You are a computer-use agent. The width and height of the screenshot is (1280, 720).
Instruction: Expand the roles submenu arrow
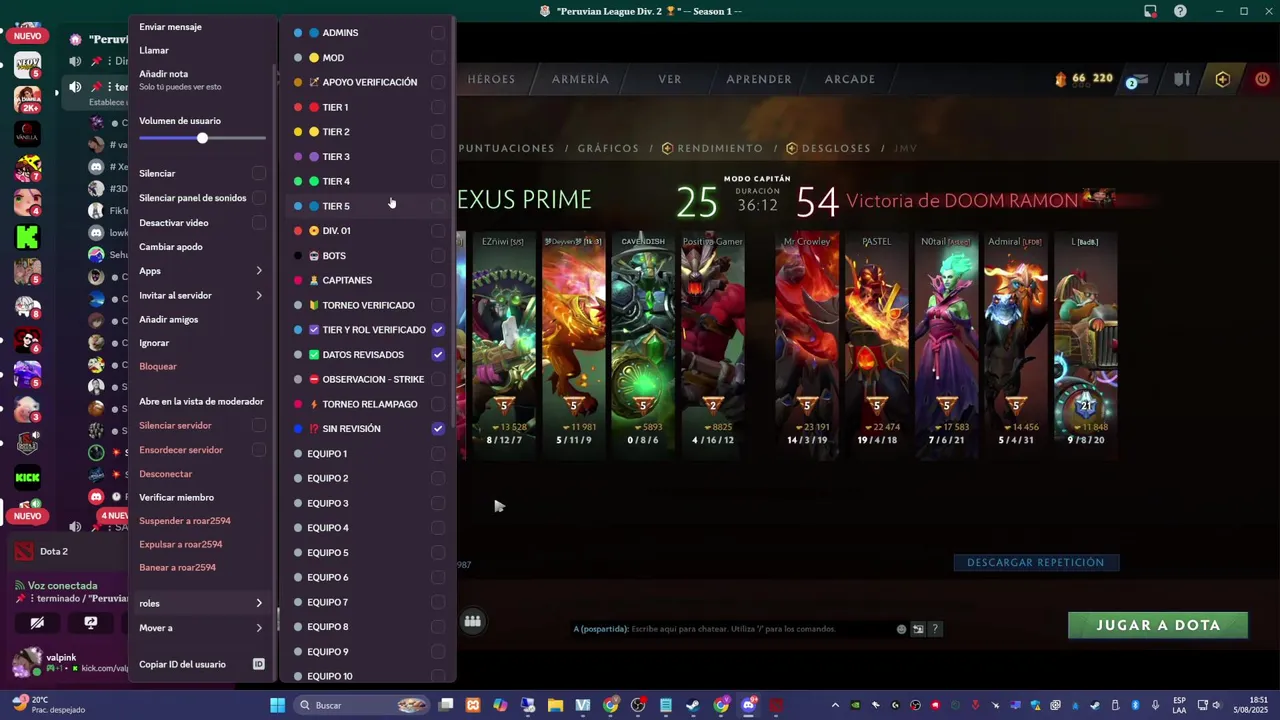coord(259,603)
